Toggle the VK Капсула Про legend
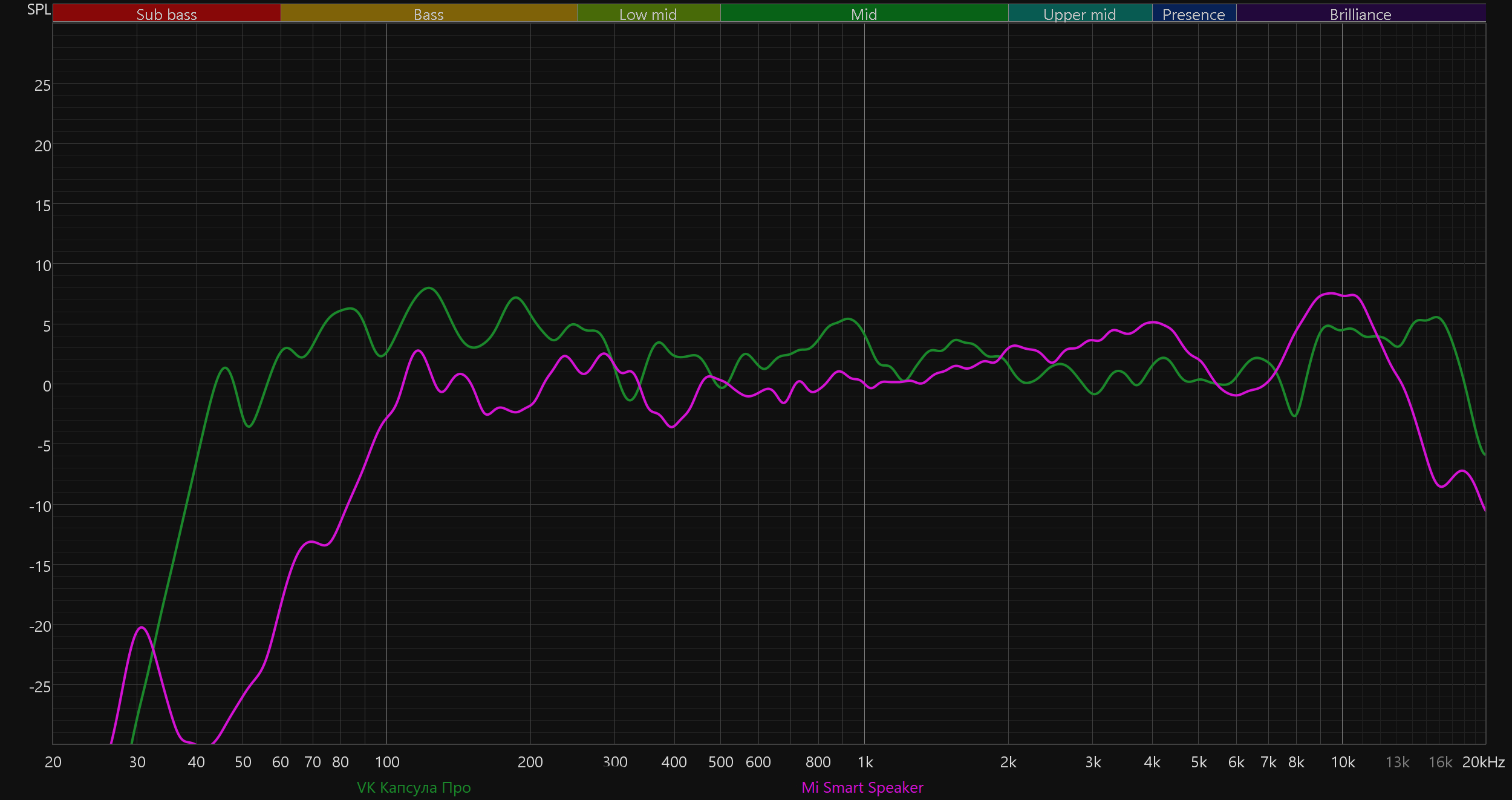1512x800 pixels. tap(414, 787)
